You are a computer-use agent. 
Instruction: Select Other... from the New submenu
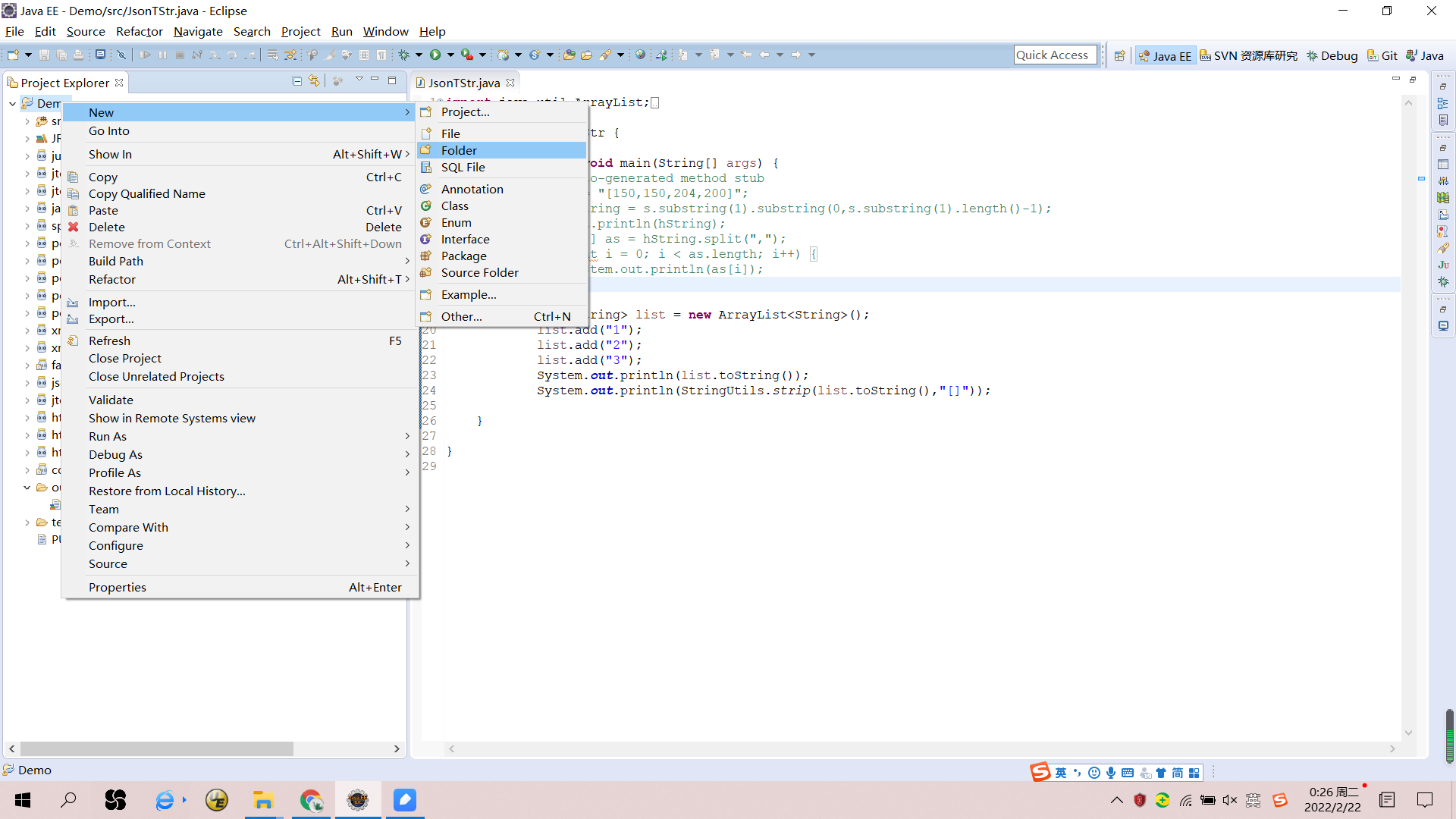[x=463, y=316]
